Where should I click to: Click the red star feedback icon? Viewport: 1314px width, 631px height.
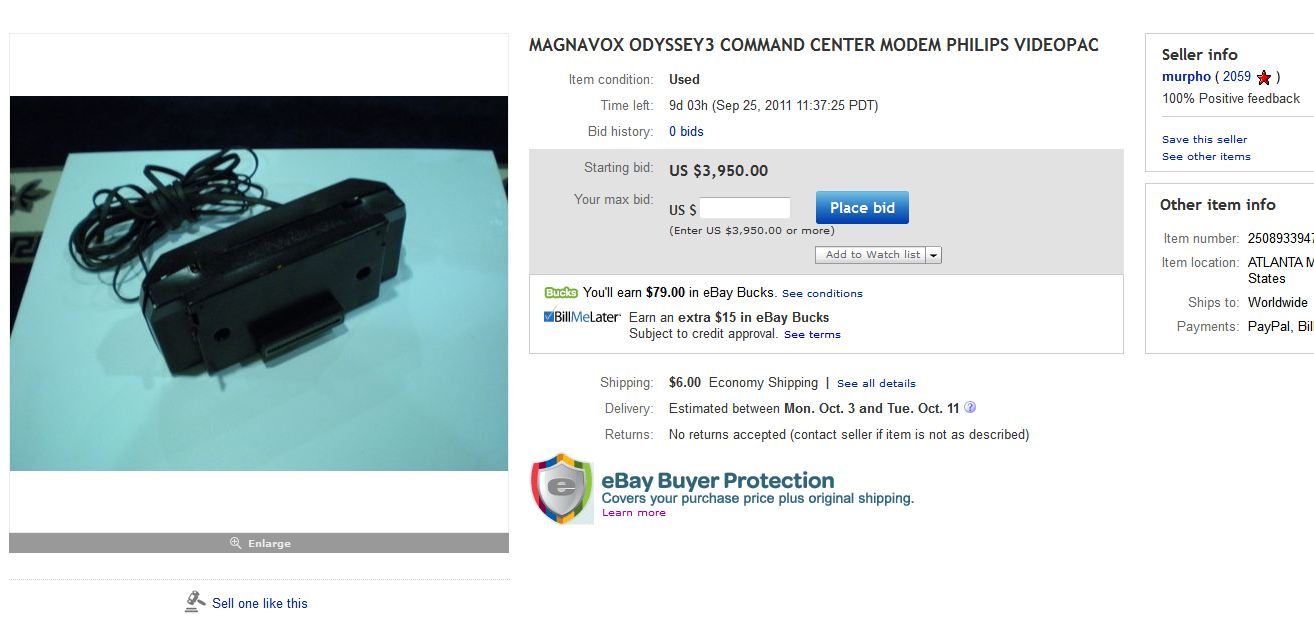(x=1264, y=77)
